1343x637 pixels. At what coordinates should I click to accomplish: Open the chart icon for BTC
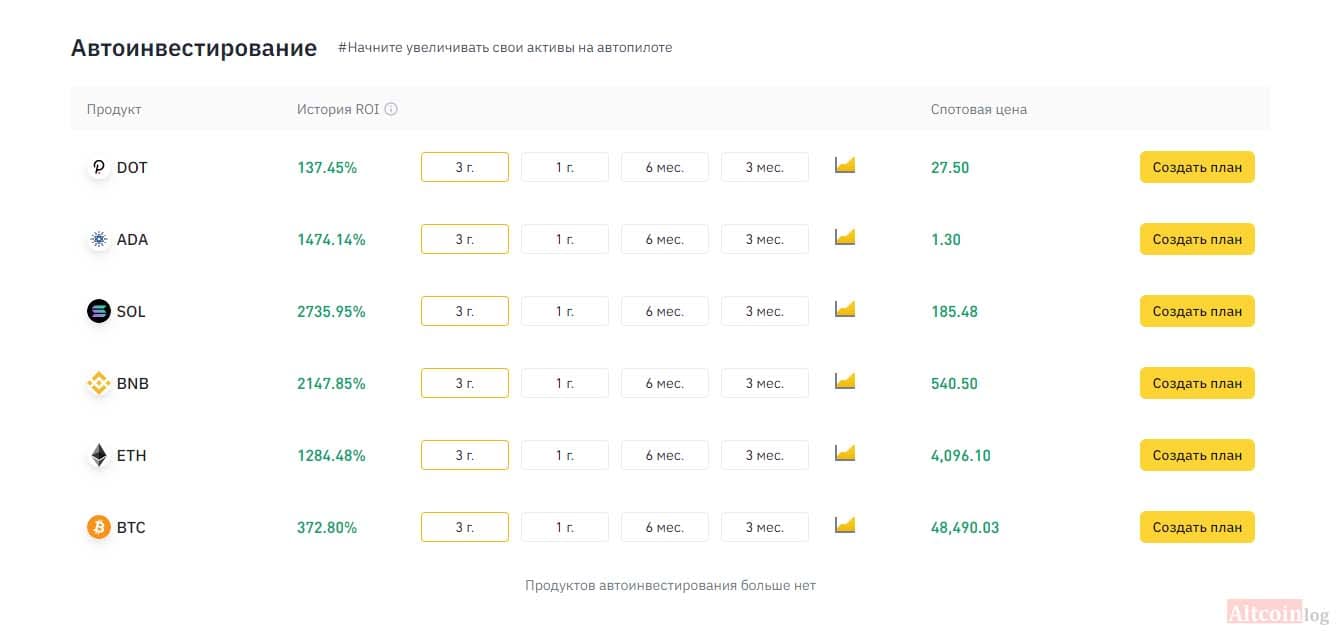[845, 525]
